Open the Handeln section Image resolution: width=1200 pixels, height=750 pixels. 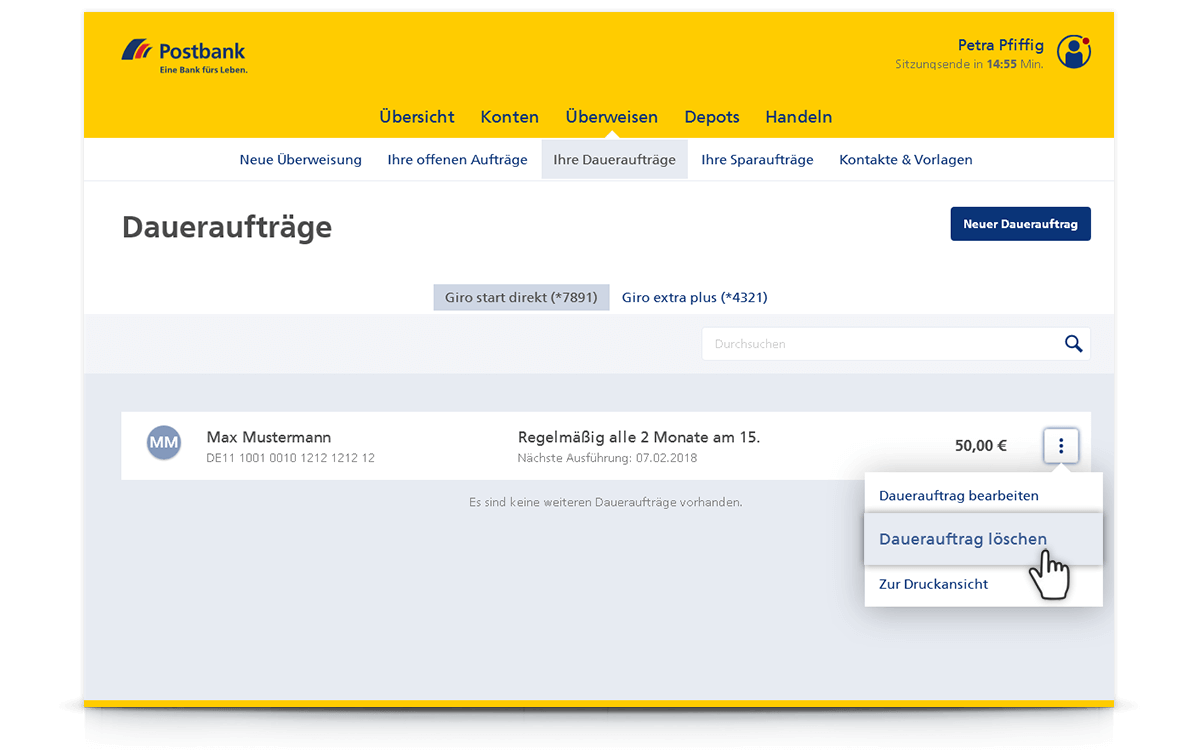tap(798, 117)
